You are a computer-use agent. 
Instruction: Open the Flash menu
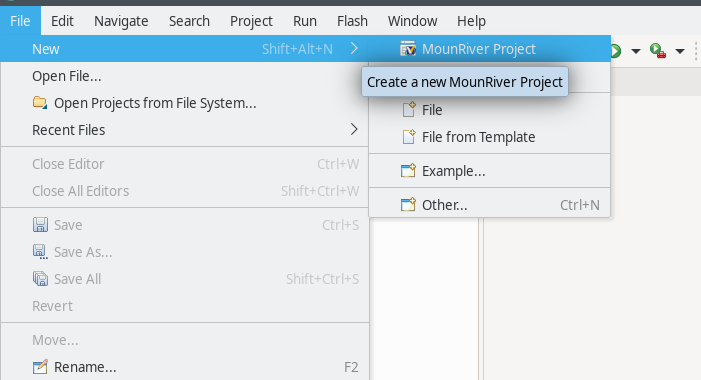click(352, 21)
